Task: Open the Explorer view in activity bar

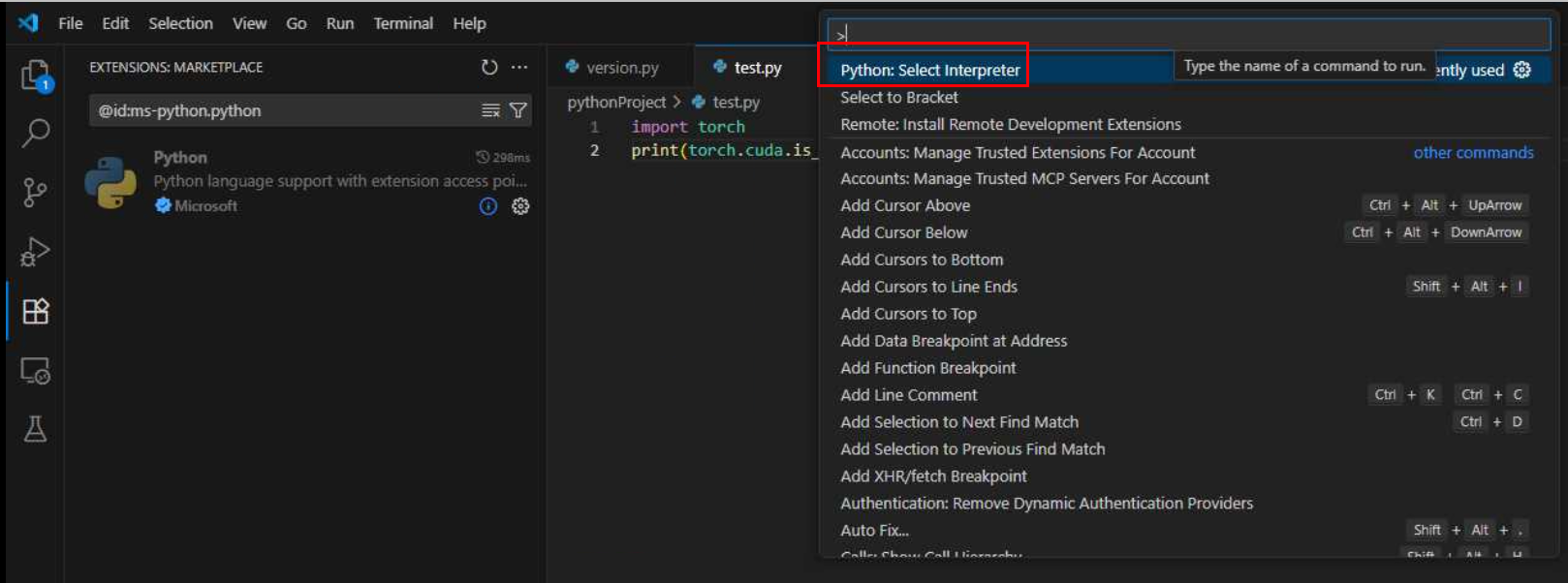Action: [x=35, y=75]
